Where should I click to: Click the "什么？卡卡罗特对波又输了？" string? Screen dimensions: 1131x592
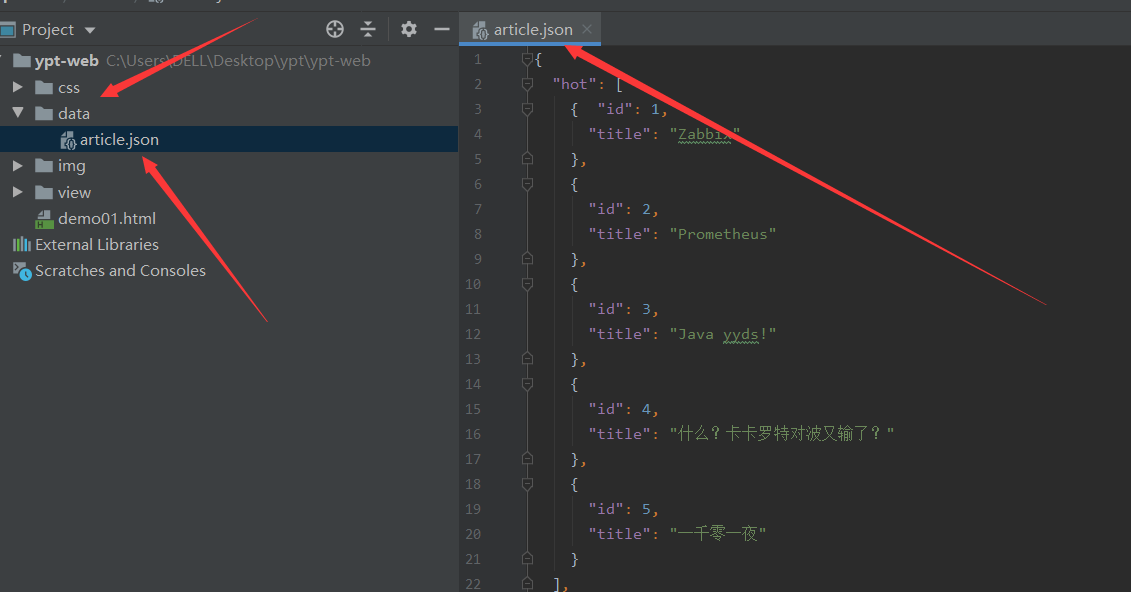[782, 433]
